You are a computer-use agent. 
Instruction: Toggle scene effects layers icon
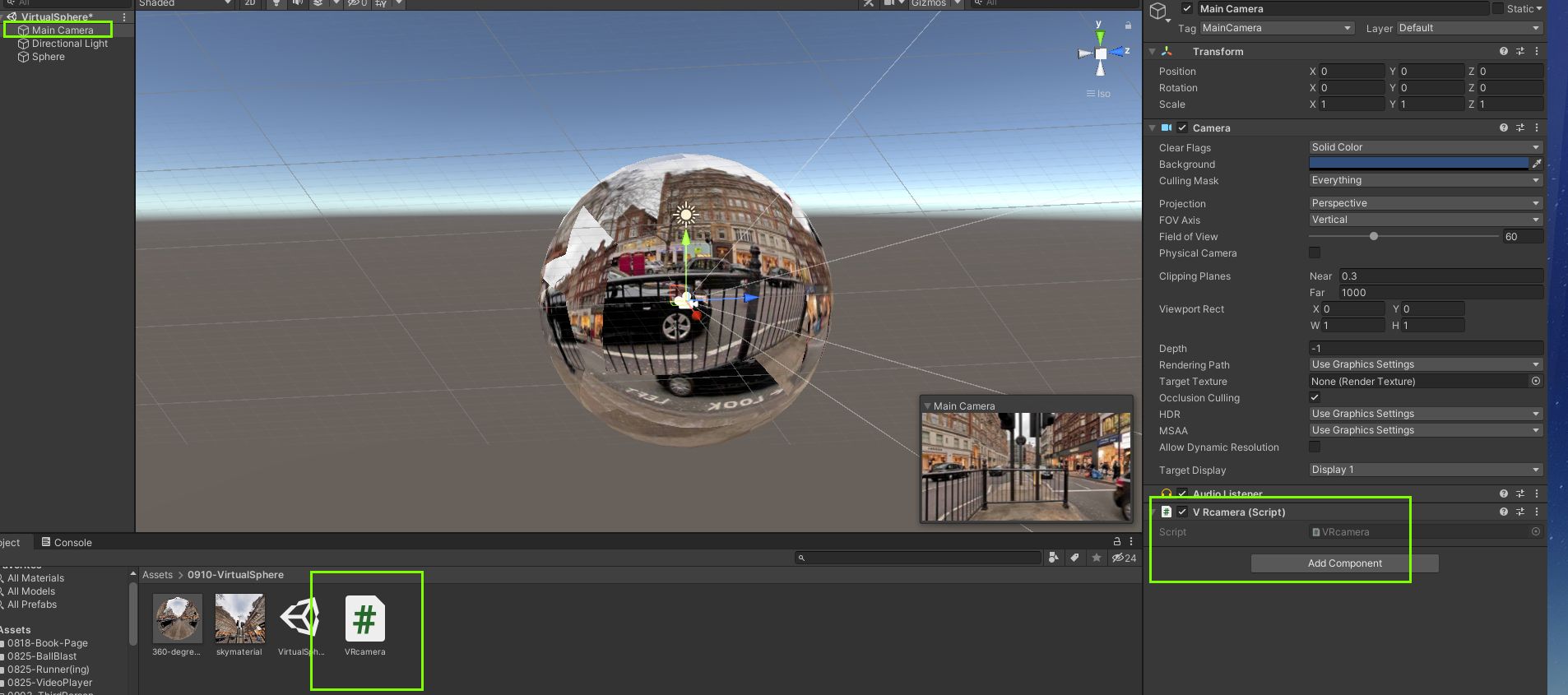(x=318, y=3)
